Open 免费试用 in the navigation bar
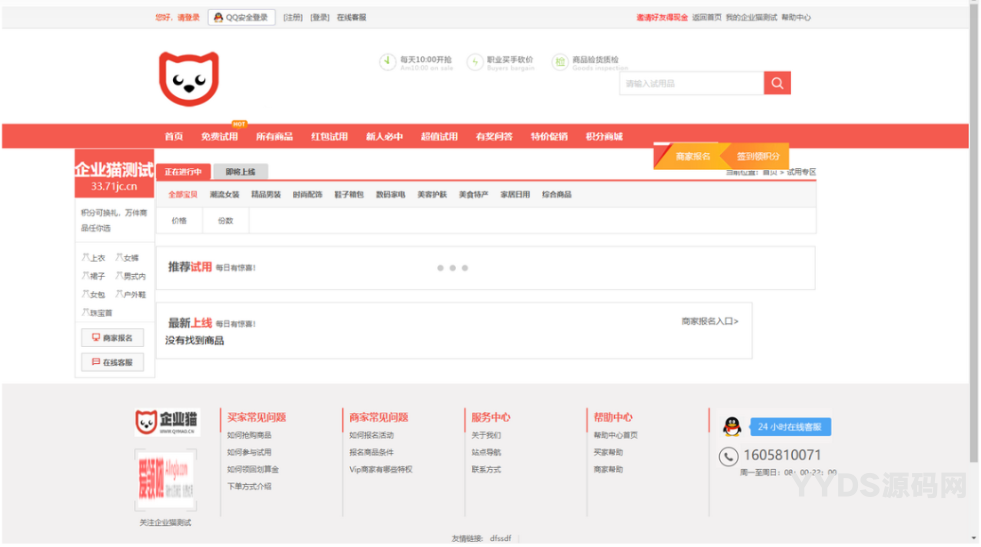Image resolution: width=981 pixels, height=547 pixels. (219, 136)
